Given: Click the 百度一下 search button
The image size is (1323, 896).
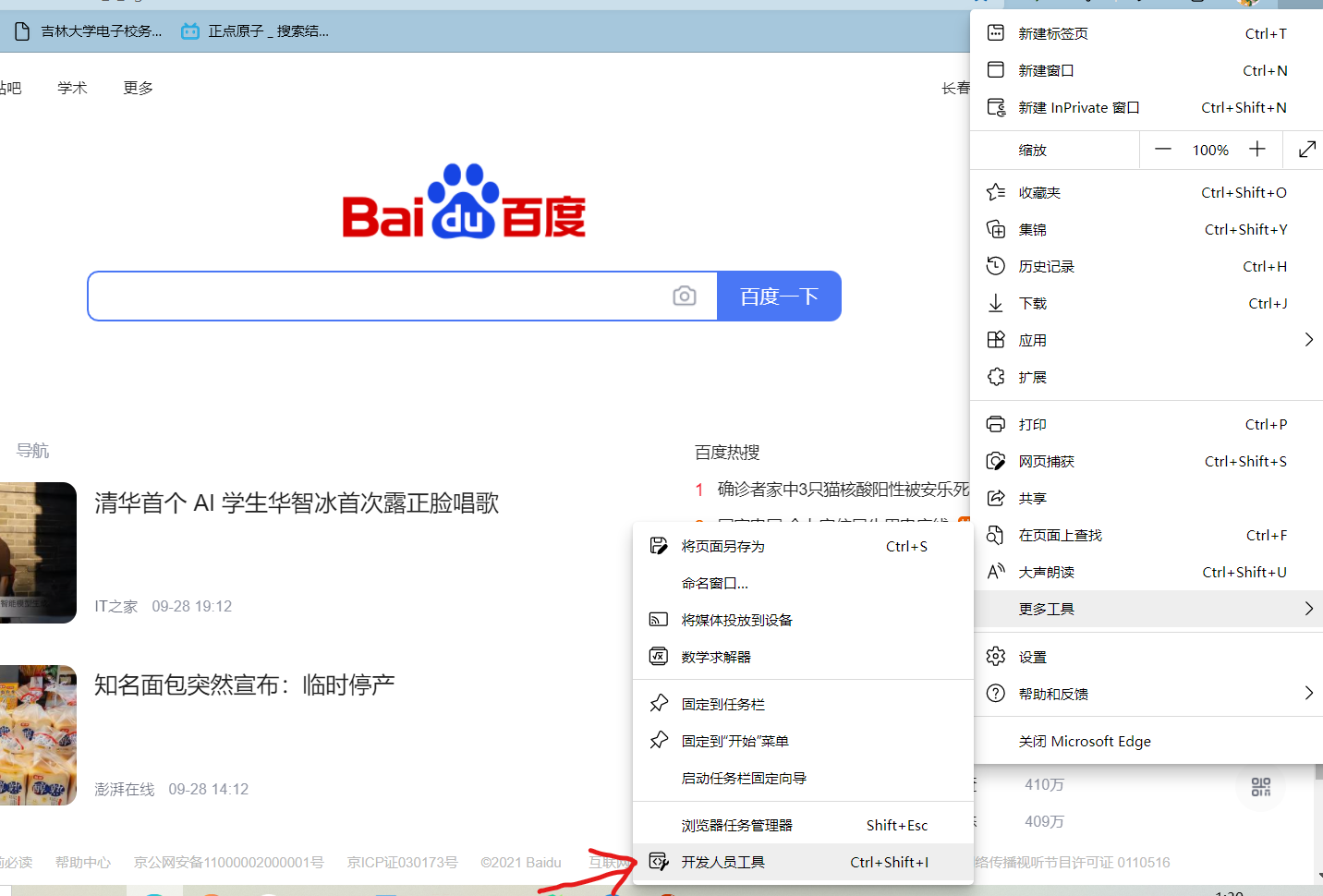Looking at the screenshot, I should 779,296.
